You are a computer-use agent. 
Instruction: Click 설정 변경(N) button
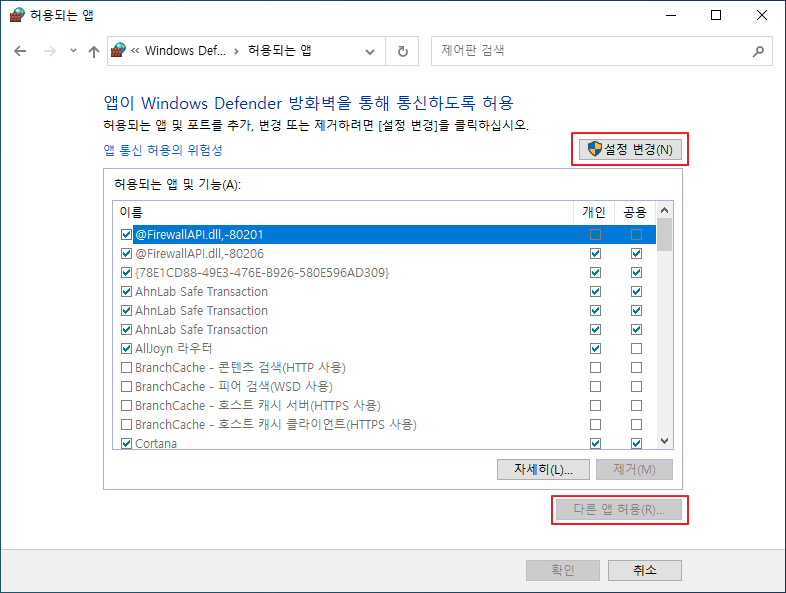(x=630, y=149)
